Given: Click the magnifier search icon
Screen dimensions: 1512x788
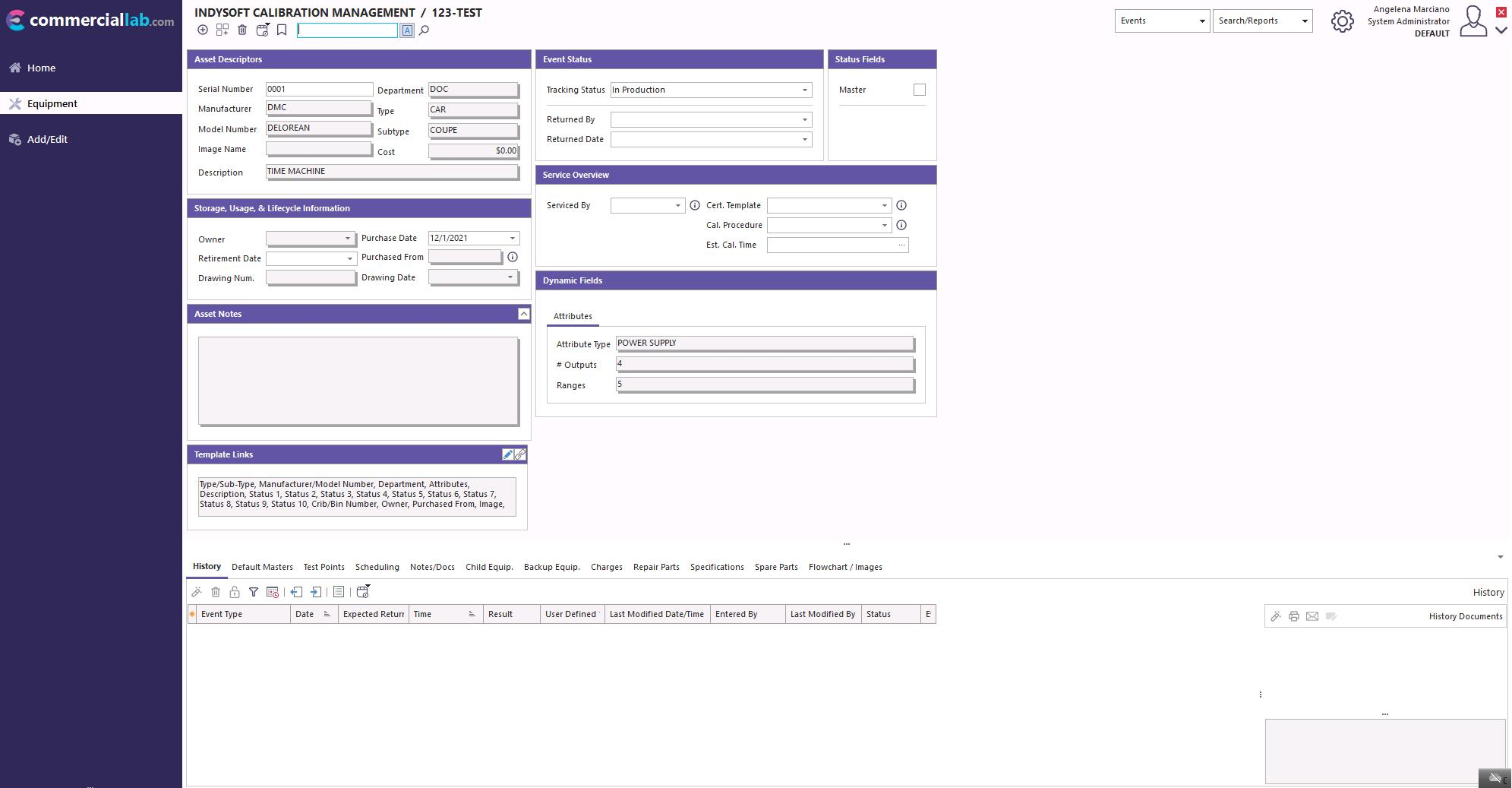Looking at the screenshot, I should [x=425, y=30].
